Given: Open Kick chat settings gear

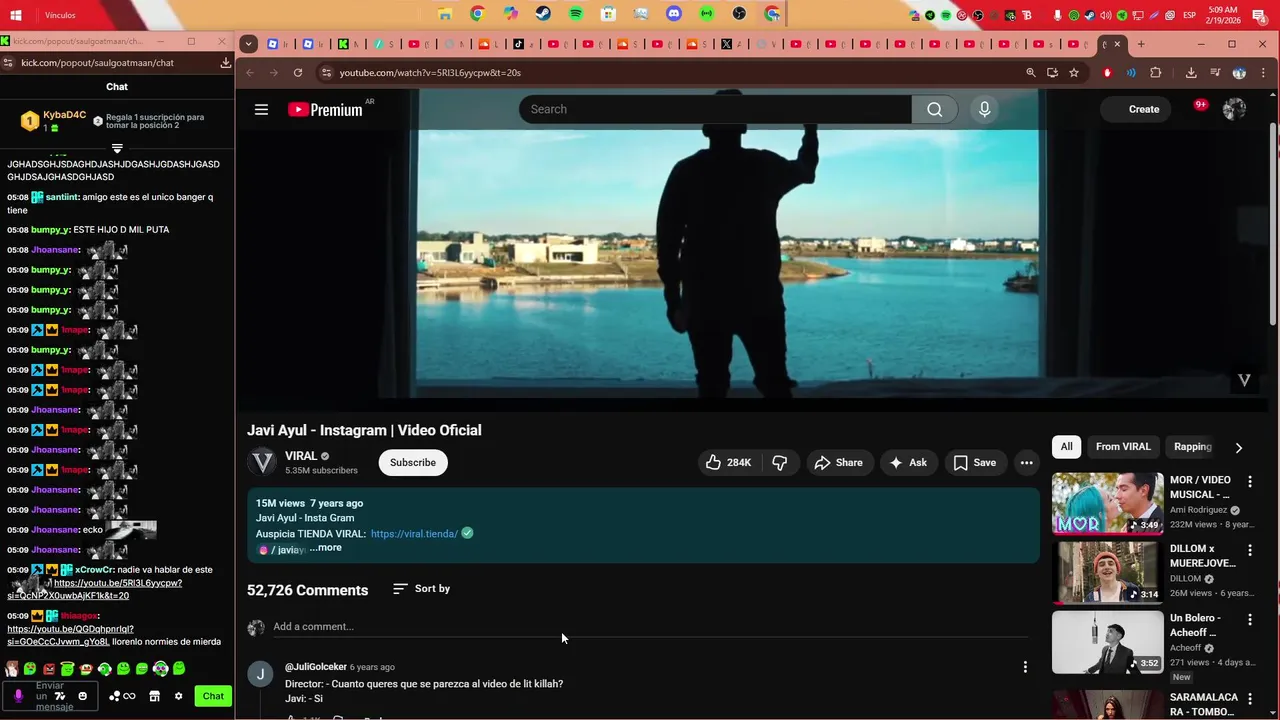Looking at the screenshot, I should (179, 696).
